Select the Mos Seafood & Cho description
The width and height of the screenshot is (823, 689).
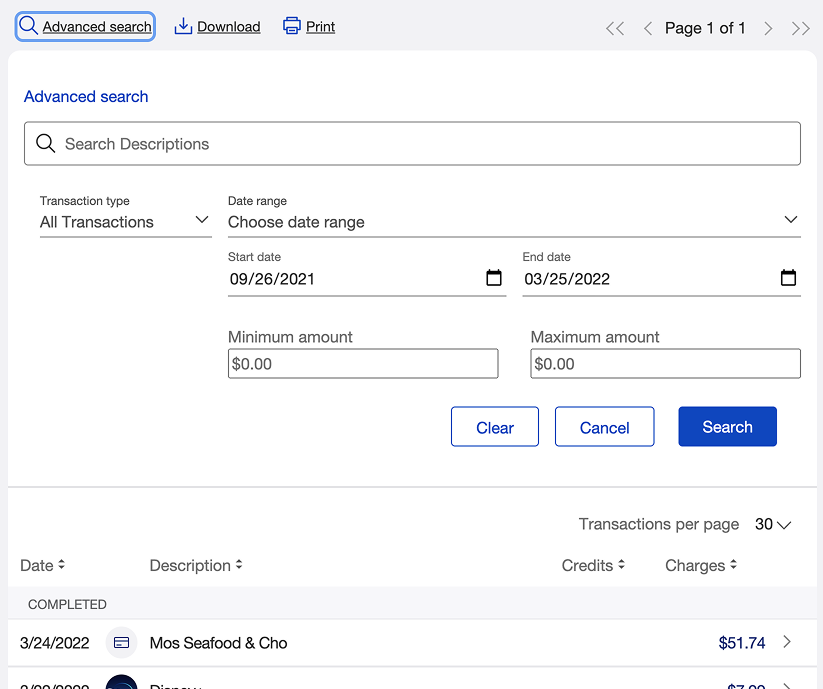pyautogui.click(x=218, y=643)
